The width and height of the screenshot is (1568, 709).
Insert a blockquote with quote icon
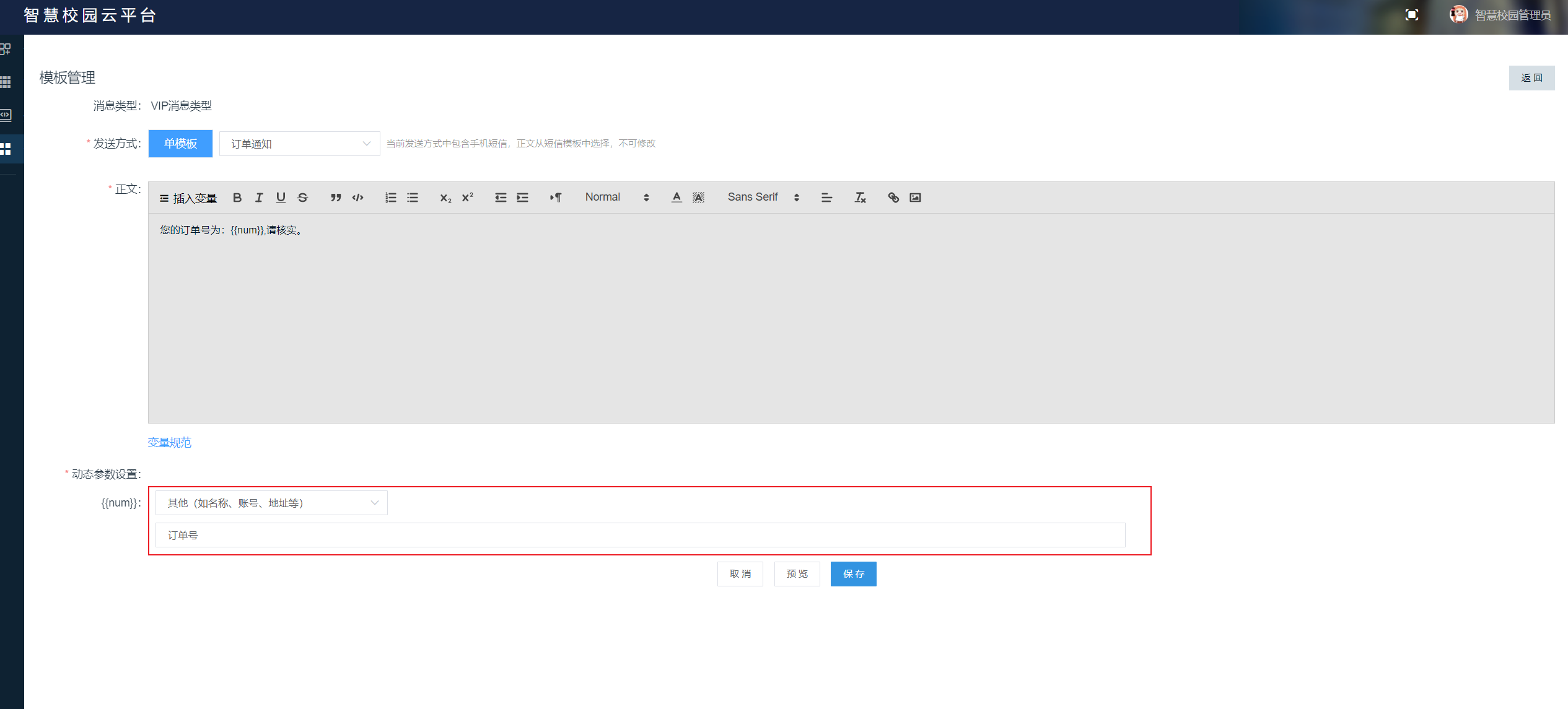pyautogui.click(x=336, y=198)
